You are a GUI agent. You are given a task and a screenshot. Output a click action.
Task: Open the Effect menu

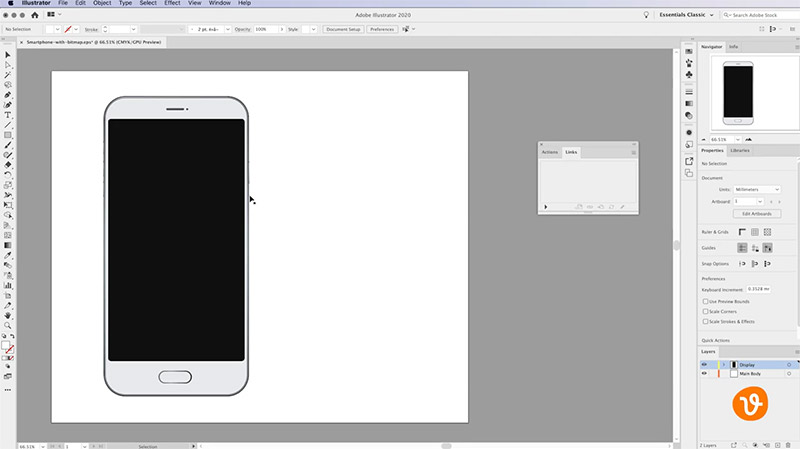172,3
